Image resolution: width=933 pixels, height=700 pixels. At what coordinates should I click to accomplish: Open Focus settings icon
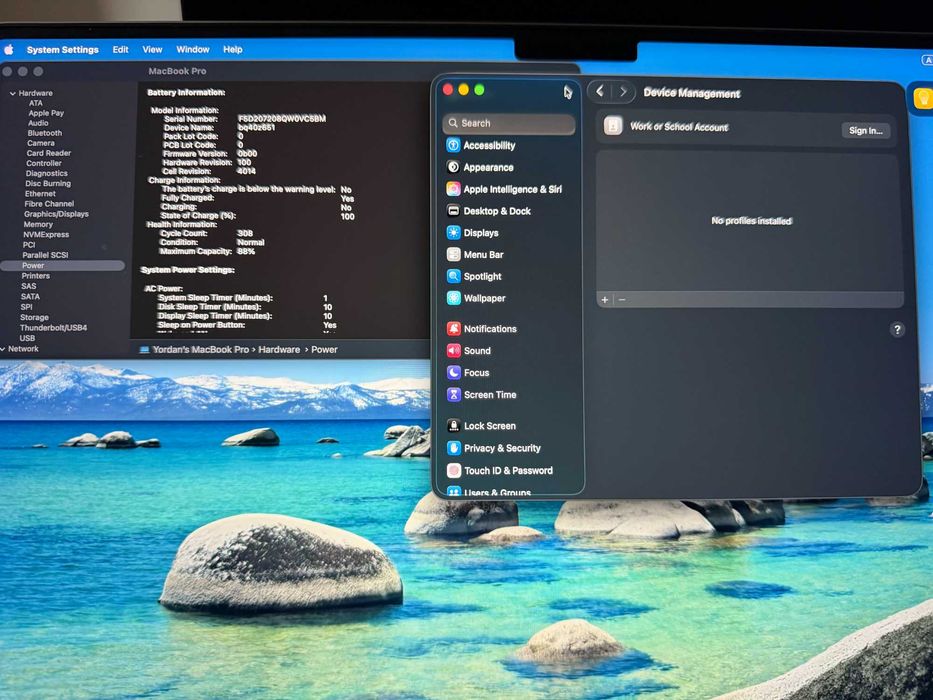[x=453, y=373]
